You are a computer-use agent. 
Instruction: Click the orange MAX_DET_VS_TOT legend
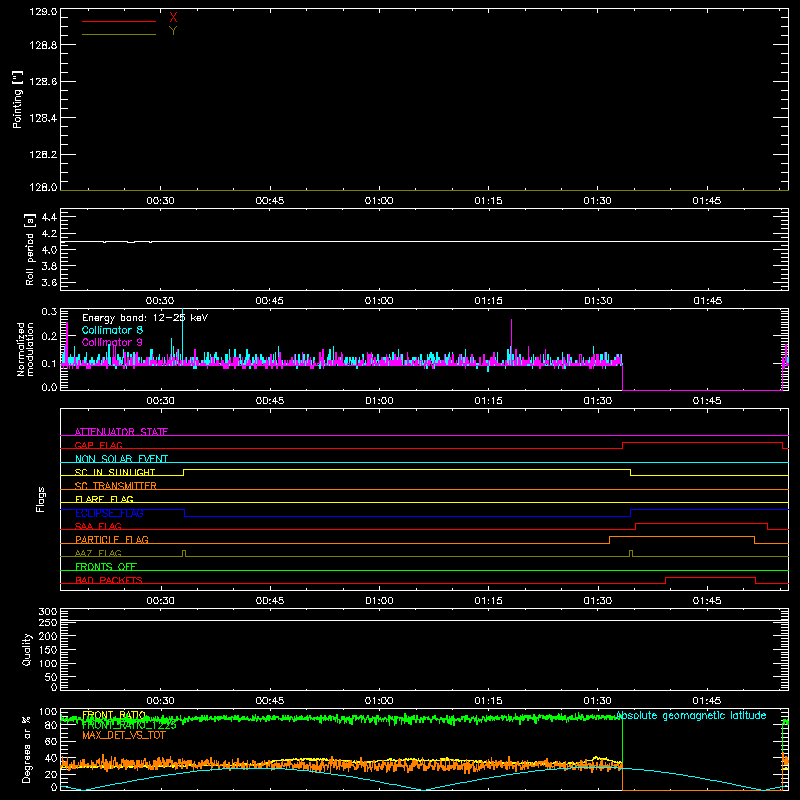click(x=124, y=735)
